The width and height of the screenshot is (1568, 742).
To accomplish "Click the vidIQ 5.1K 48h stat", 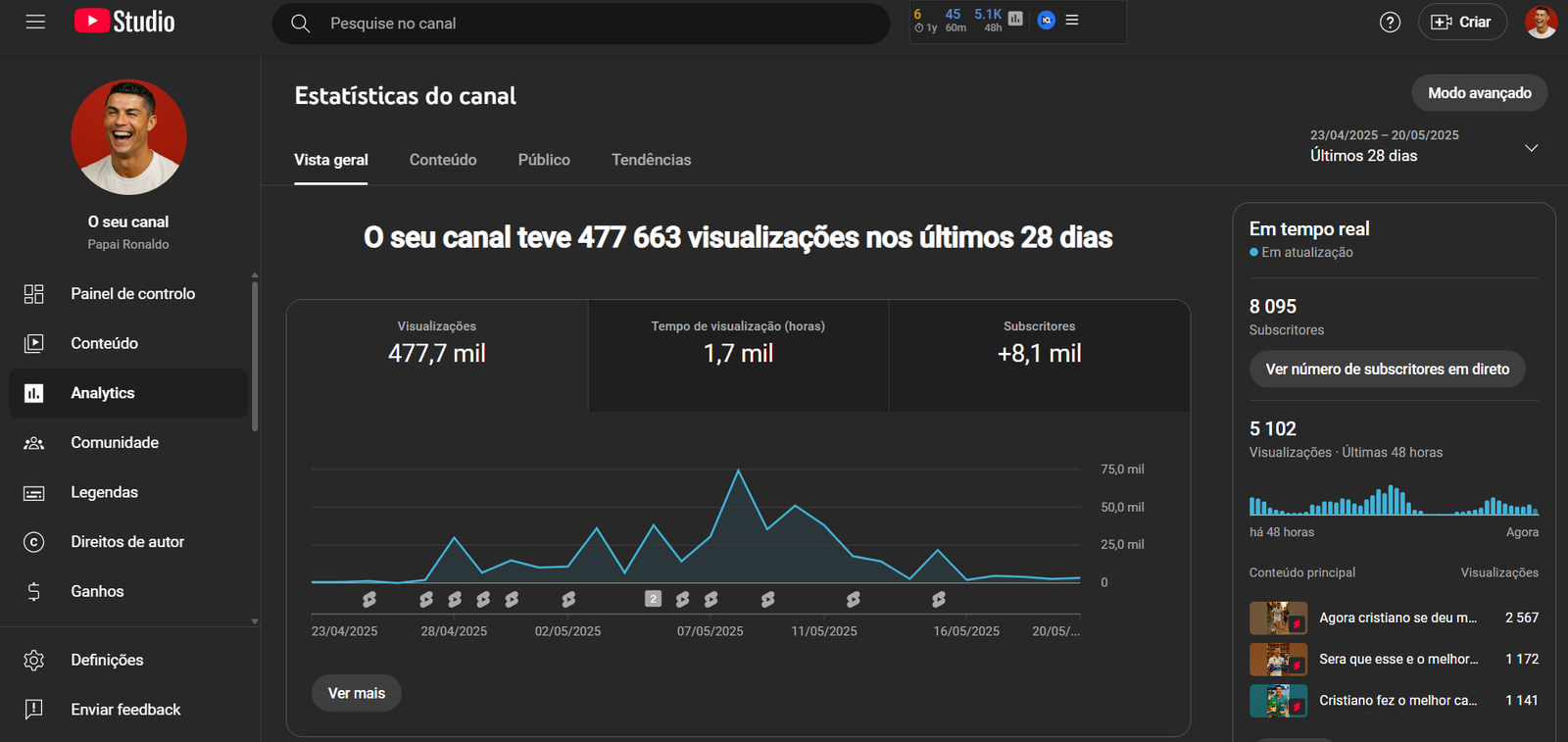I will [989, 21].
